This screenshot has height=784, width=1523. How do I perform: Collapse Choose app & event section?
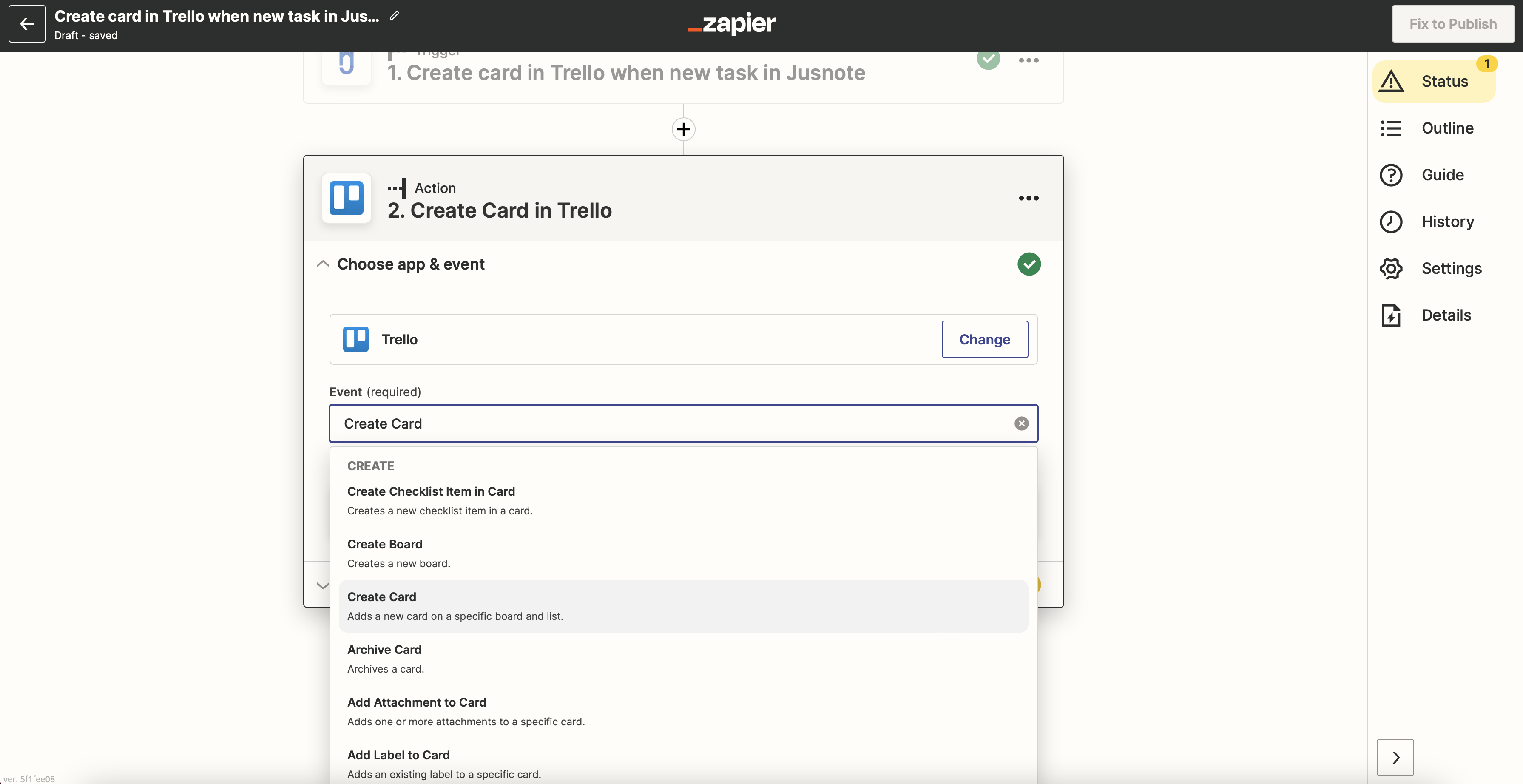pyautogui.click(x=323, y=264)
